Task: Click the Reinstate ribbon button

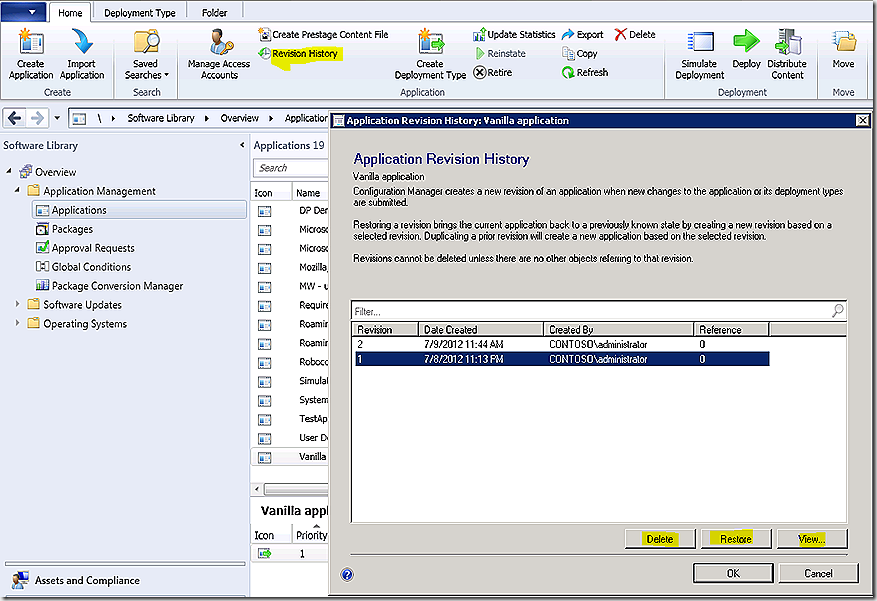Action: point(500,54)
